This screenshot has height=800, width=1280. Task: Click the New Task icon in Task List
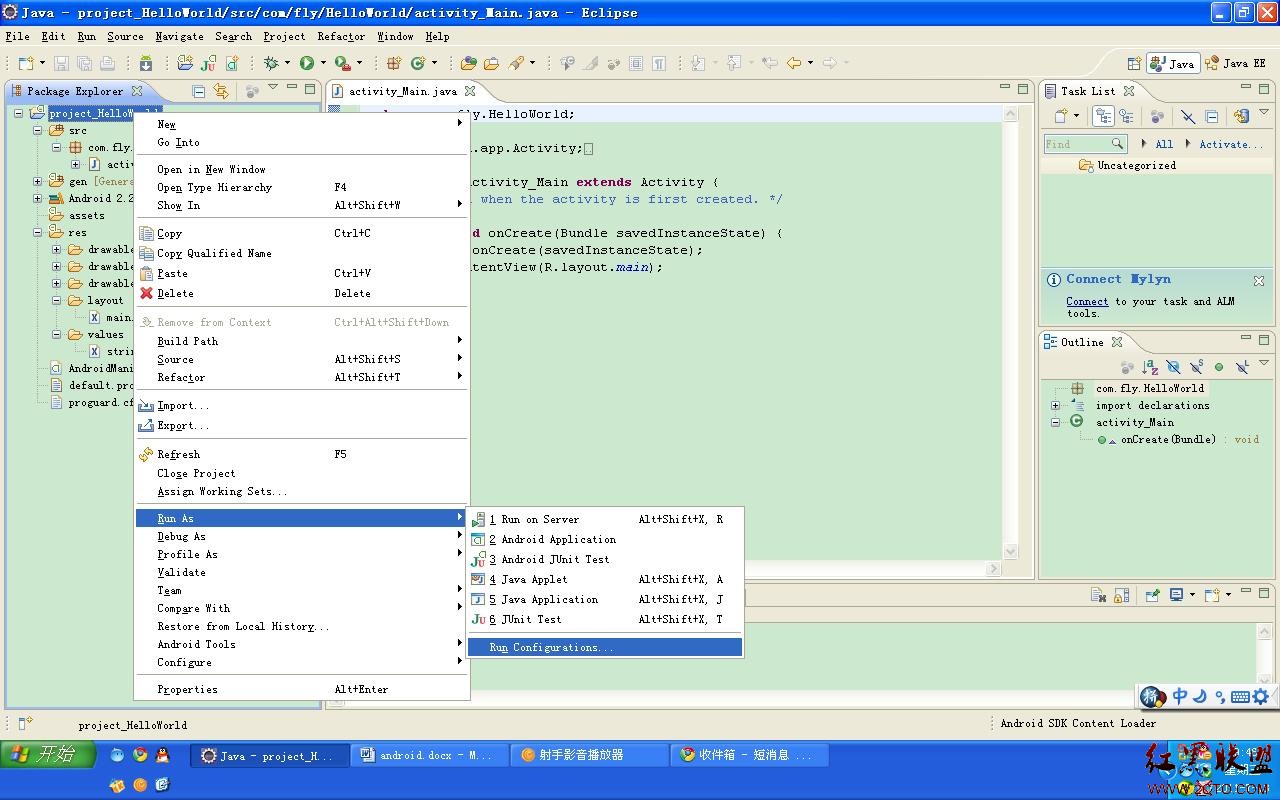point(1060,117)
